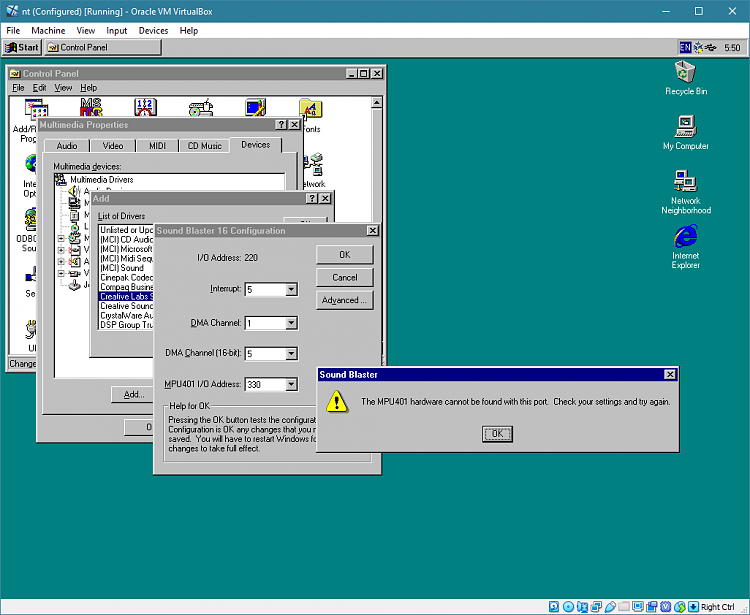Open the VirtualBox Machine menu
Viewport: 750px width, 615px height.
(48, 31)
